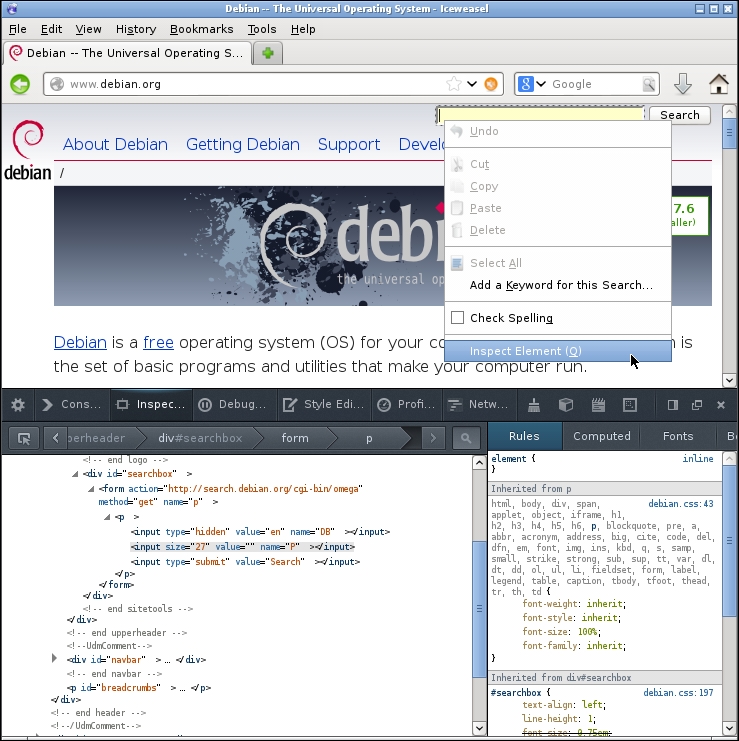Open the History menu
The image size is (739, 741).
pos(136,29)
